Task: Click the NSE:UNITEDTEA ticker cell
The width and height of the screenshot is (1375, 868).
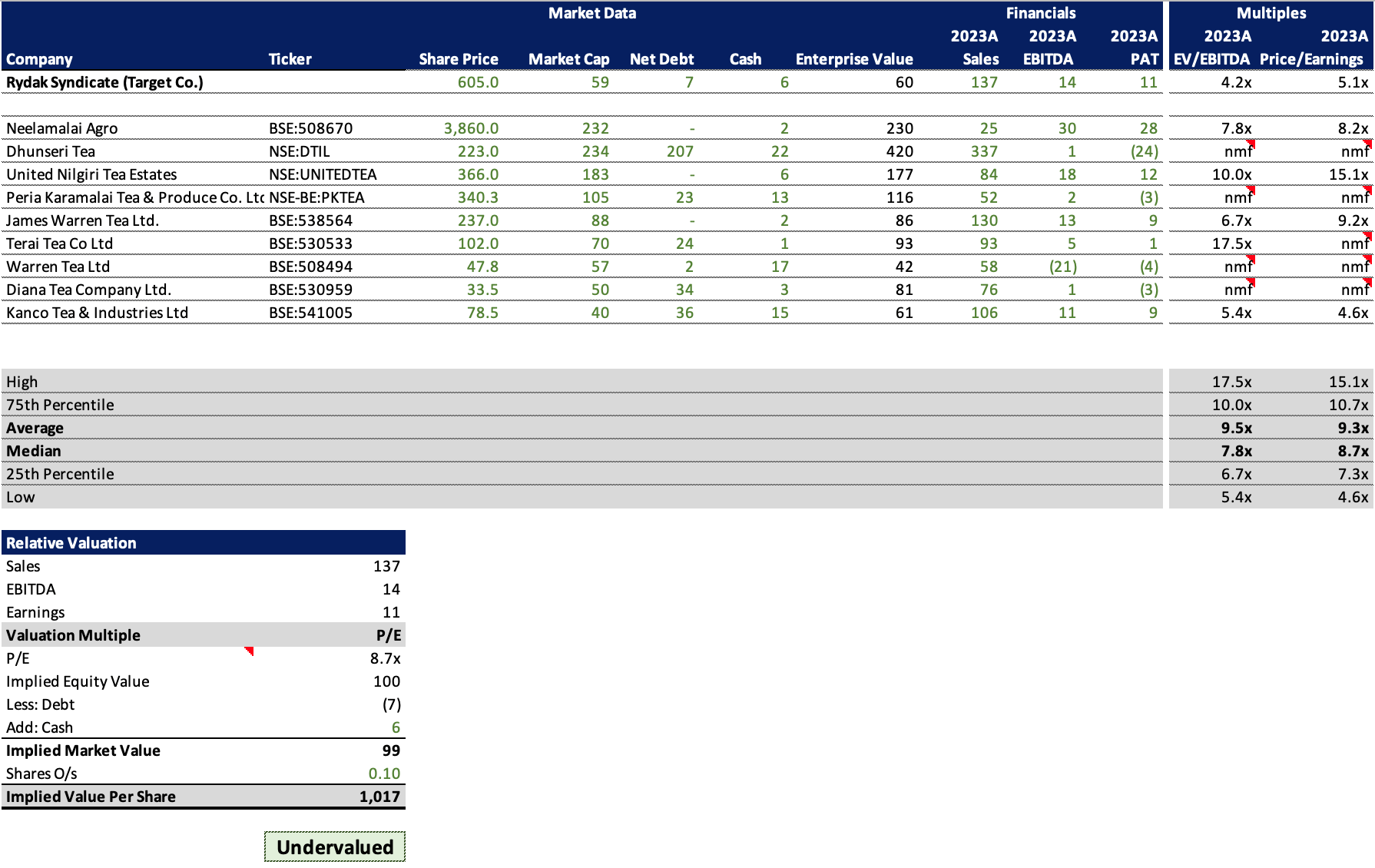Action: point(323,174)
